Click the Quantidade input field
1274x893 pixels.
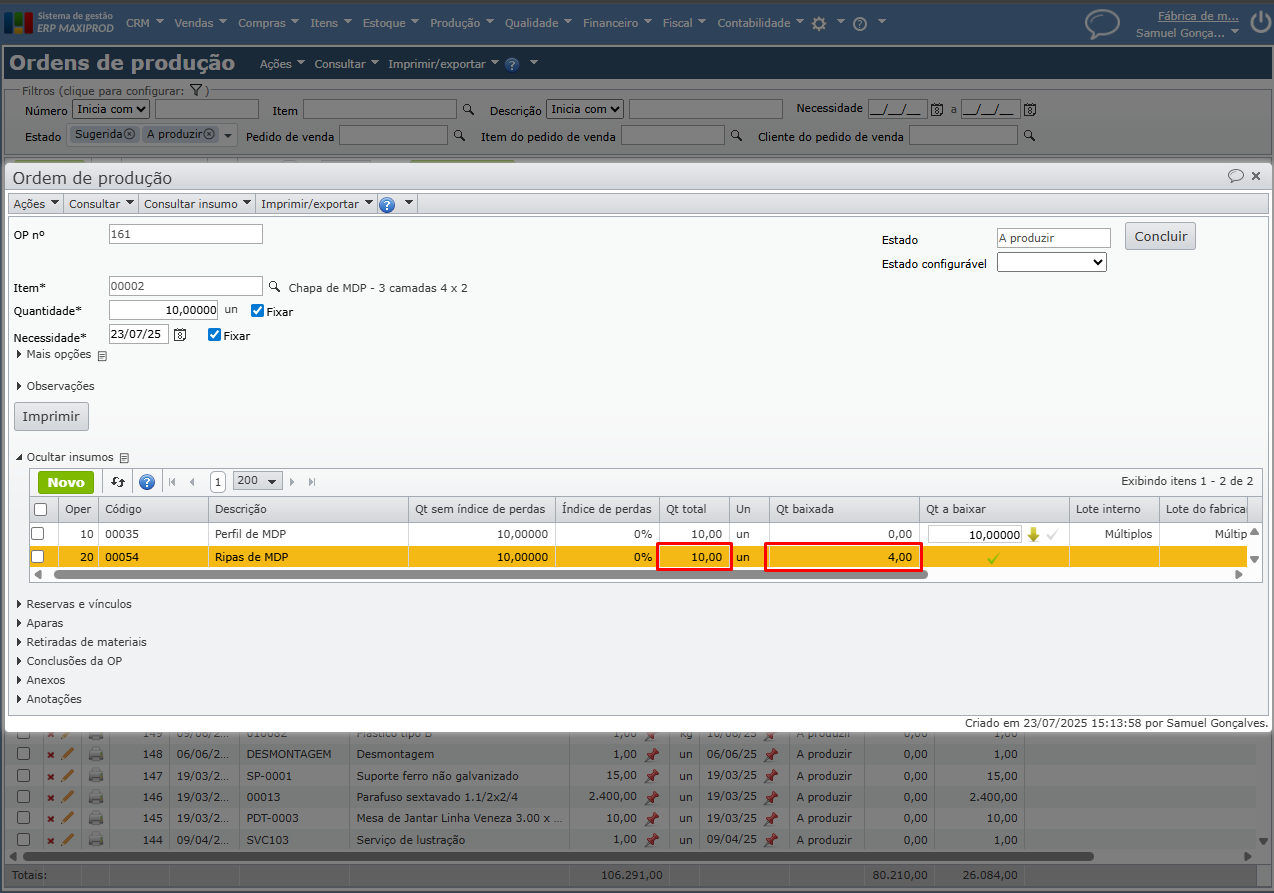coord(164,311)
